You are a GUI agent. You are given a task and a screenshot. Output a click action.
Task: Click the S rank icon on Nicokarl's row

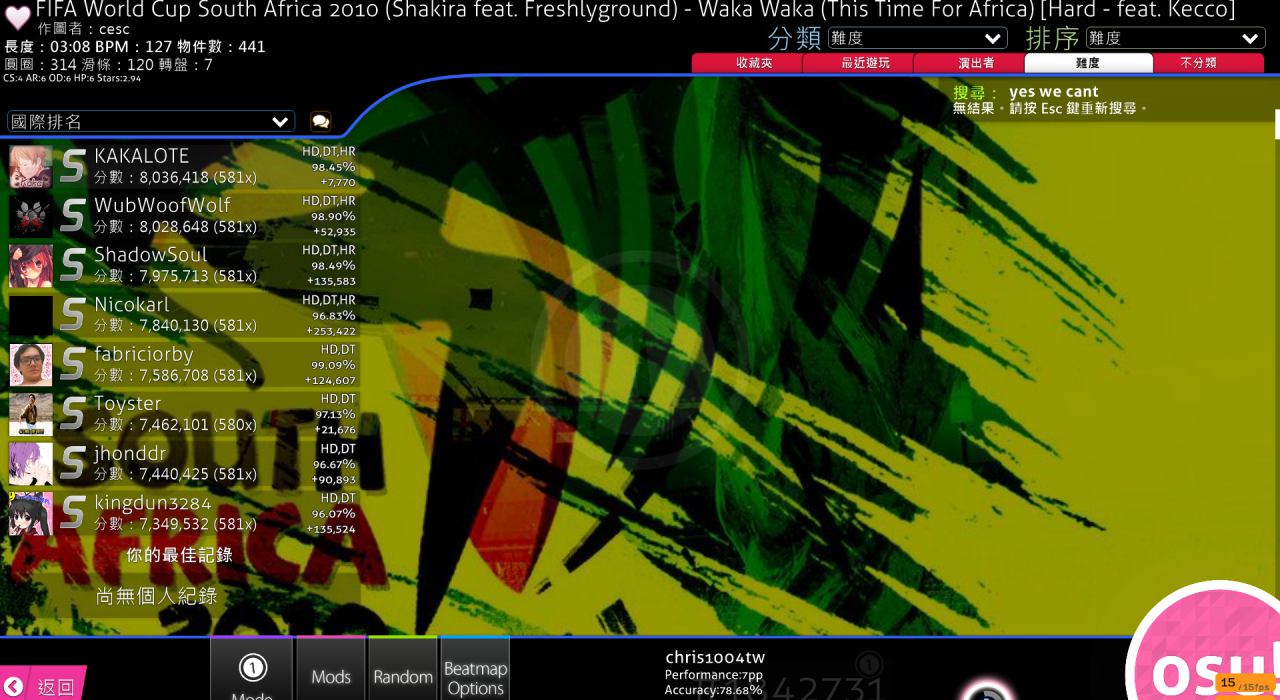click(73, 315)
